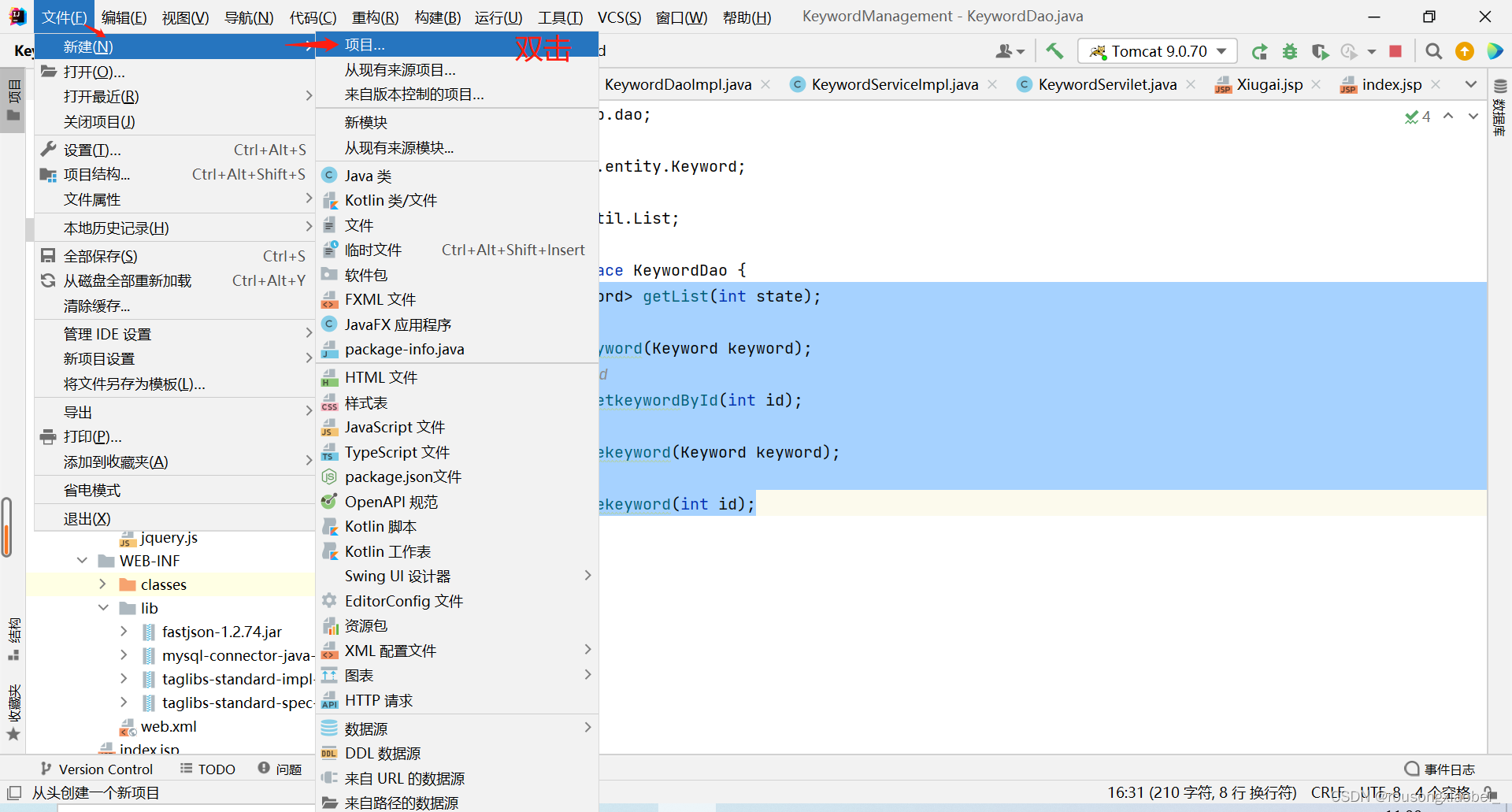This screenshot has height=812, width=1512.
Task: Click 从磁盘全部重新加载
Action: tap(175, 280)
